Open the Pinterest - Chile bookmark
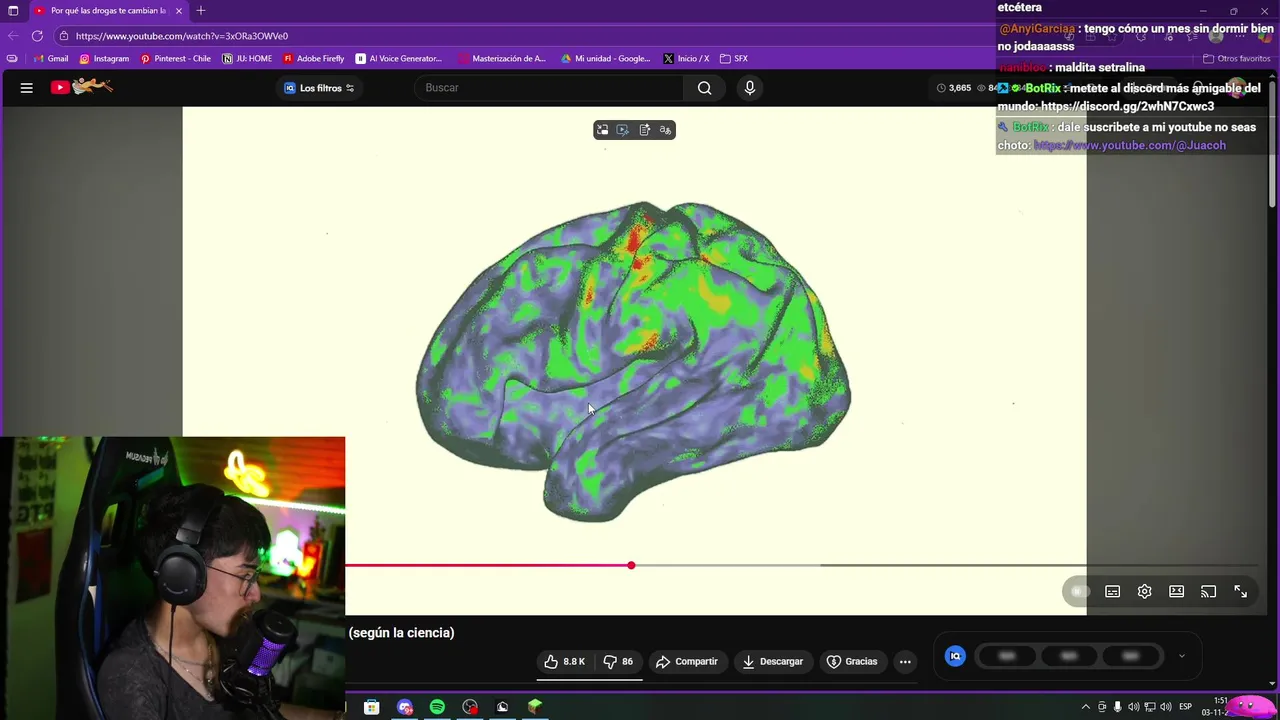This screenshot has width=1280, height=720. 175,59
